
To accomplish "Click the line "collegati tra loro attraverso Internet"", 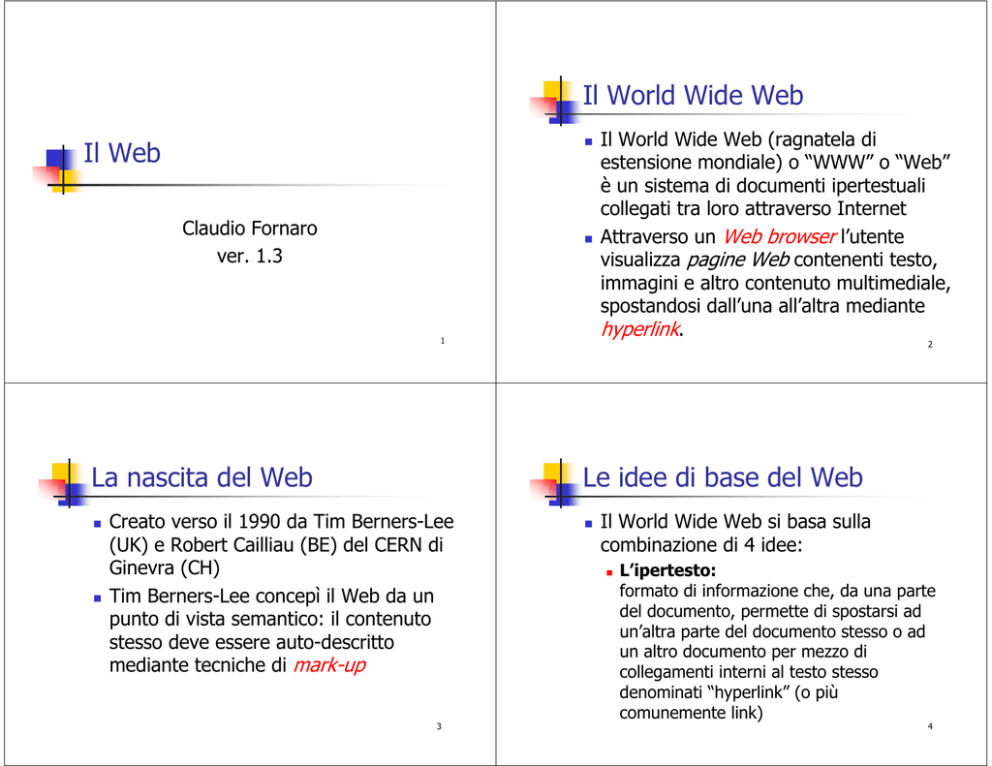I will point(753,208).
